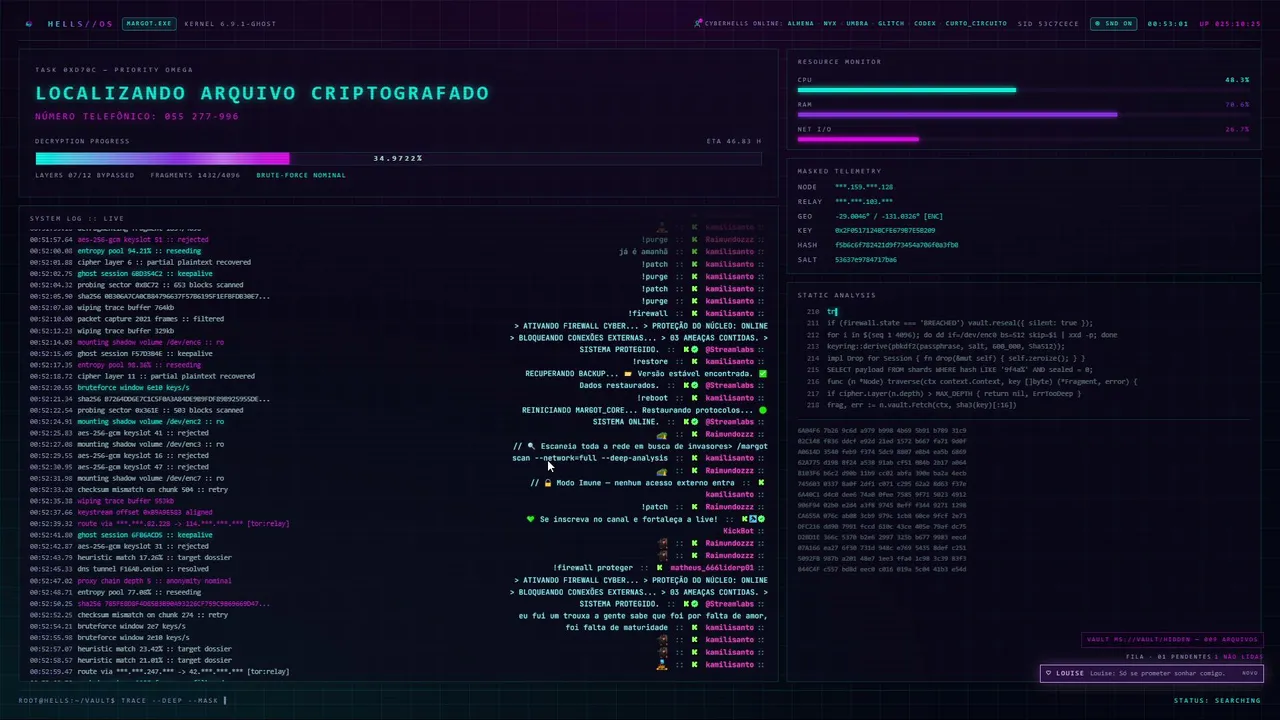1280x720 pixels.
Task: Click log line packet capture 2021 frames
Action: coord(126,319)
